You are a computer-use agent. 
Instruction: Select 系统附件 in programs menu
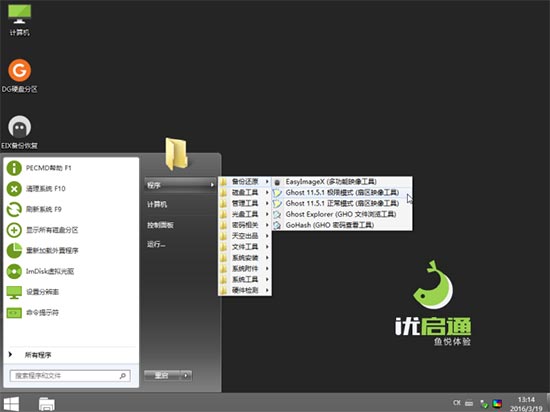click(245, 269)
